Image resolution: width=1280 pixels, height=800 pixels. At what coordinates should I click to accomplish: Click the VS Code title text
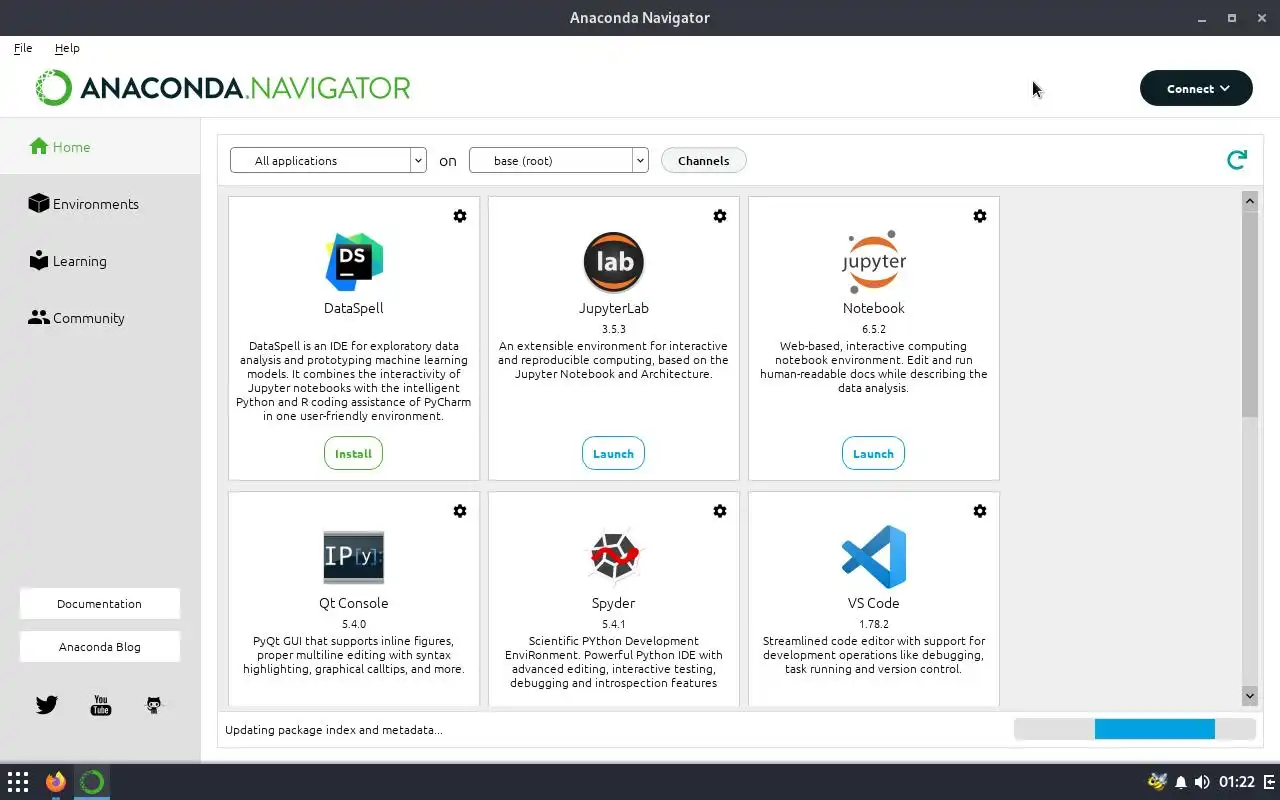tap(874, 603)
